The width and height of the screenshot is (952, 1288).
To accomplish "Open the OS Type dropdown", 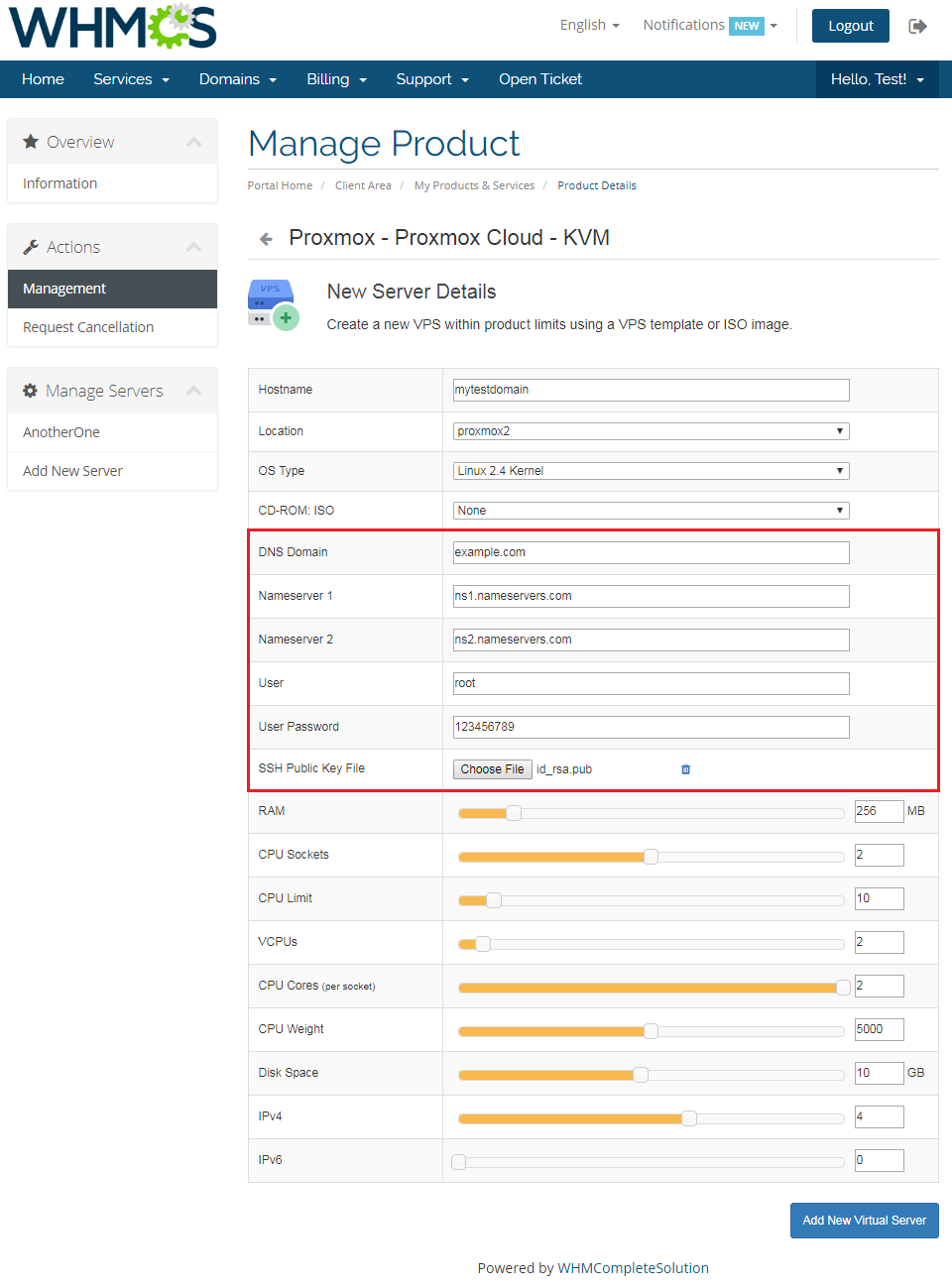I will tap(651, 471).
